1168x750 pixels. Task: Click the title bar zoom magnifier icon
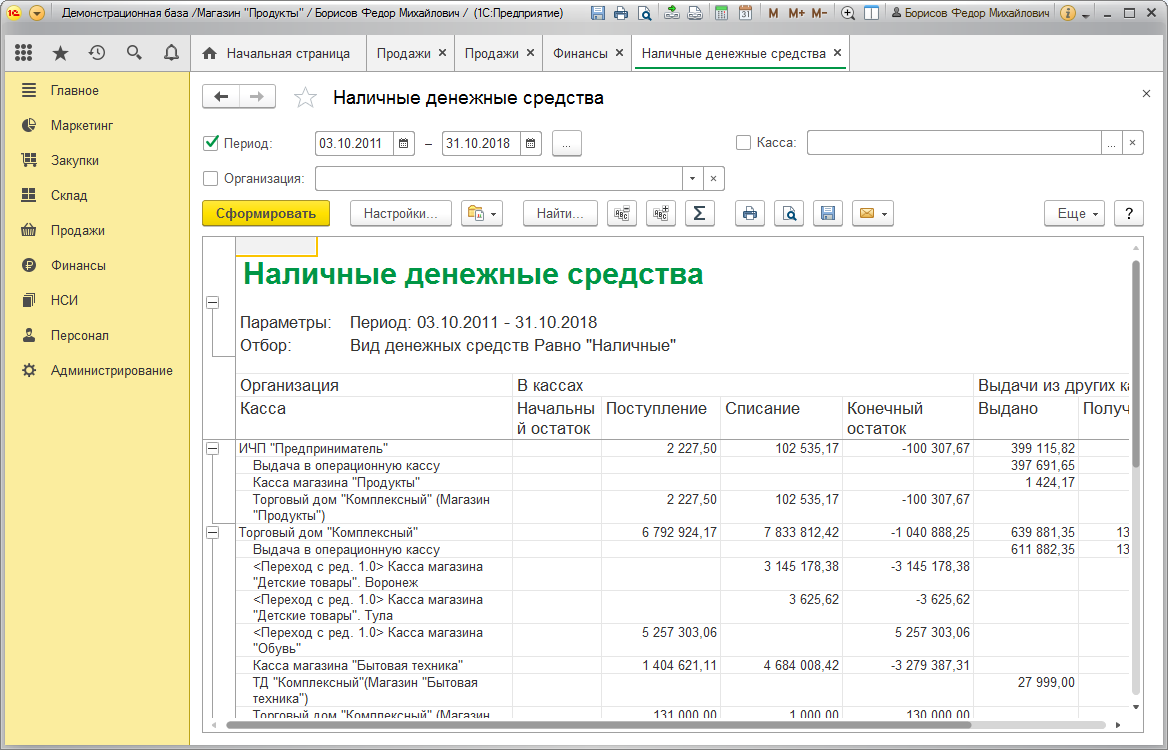[x=848, y=13]
